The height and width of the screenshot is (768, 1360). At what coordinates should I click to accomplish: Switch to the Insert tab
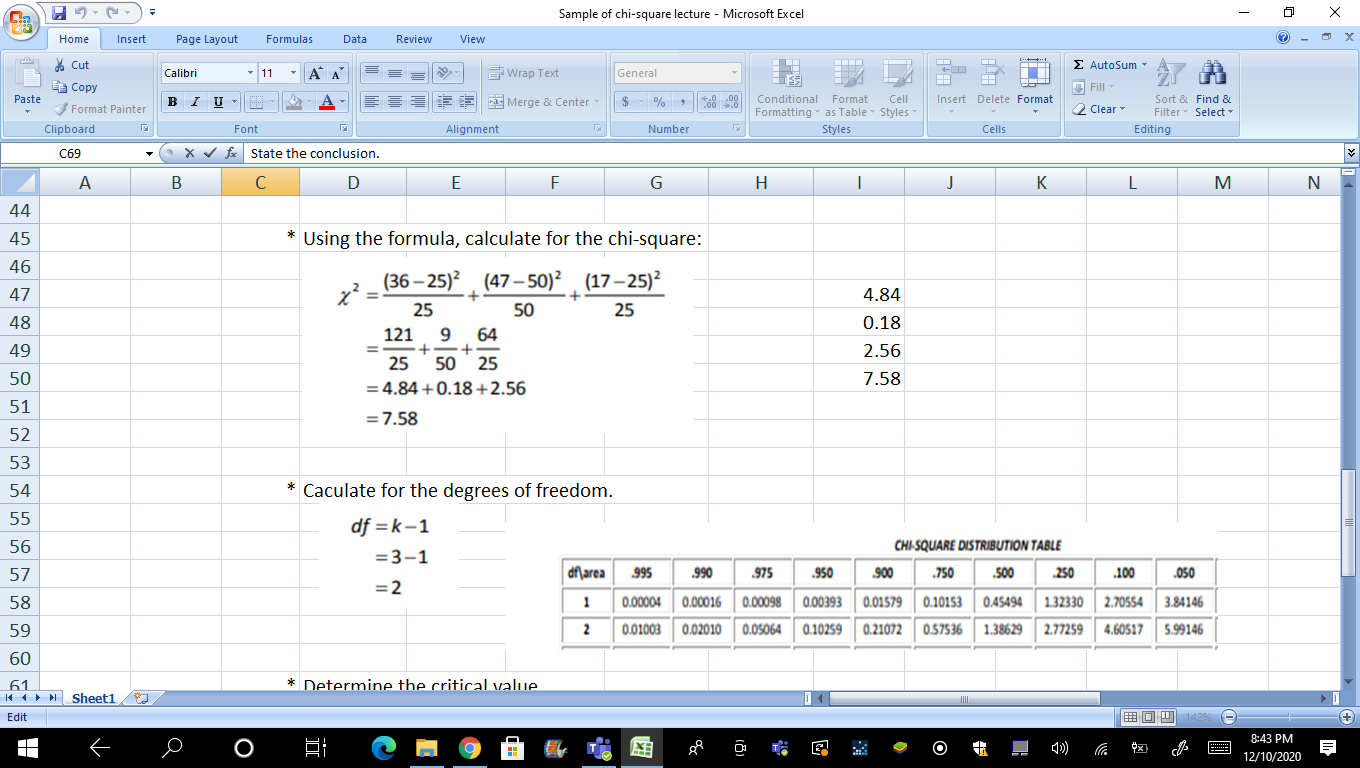[x=131, y=39]
